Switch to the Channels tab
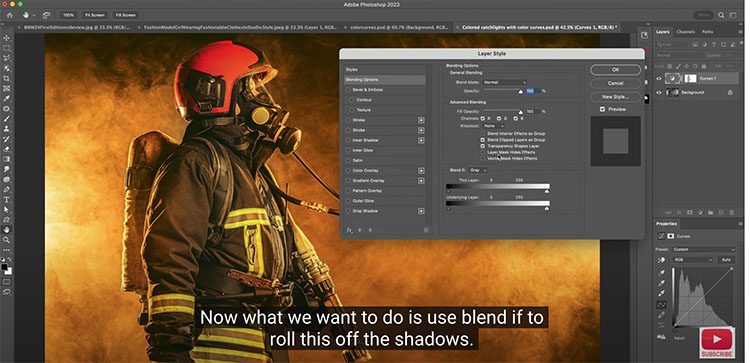 click(x=685, y=32)
